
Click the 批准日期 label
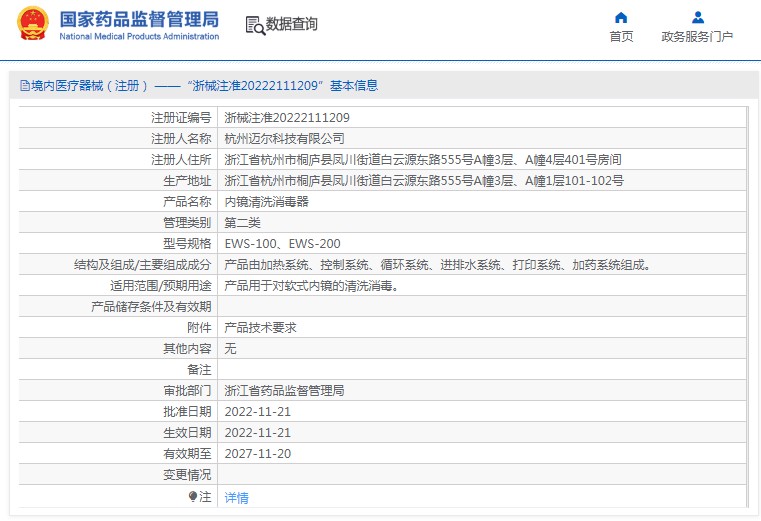(187, 412)
